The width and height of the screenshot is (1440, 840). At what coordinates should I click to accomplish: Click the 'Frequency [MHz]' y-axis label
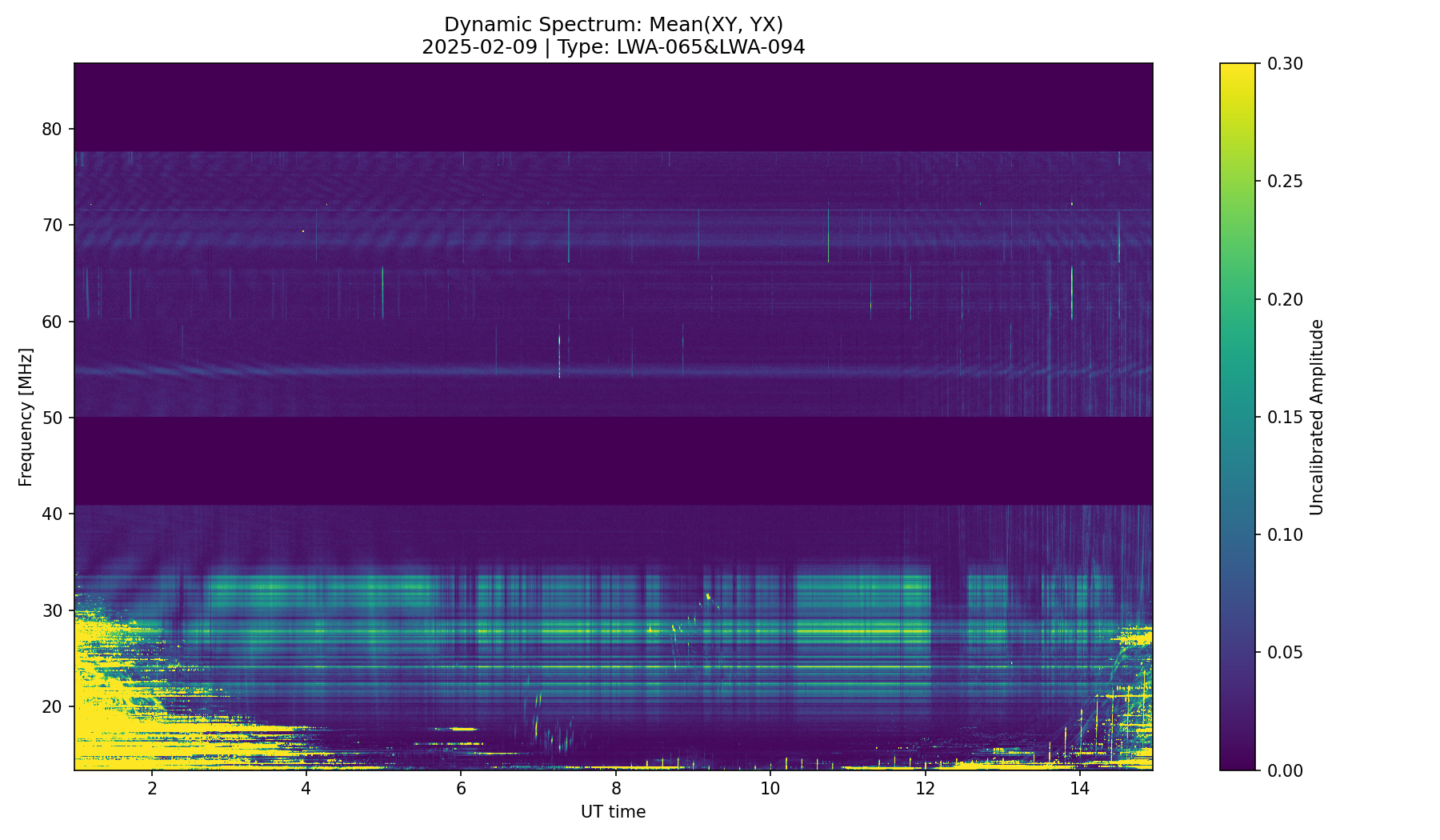[x=26, y=417]
